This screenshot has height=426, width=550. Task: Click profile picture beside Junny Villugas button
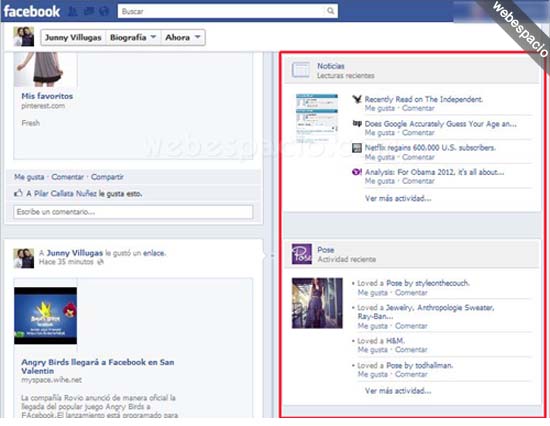[24, 36]
